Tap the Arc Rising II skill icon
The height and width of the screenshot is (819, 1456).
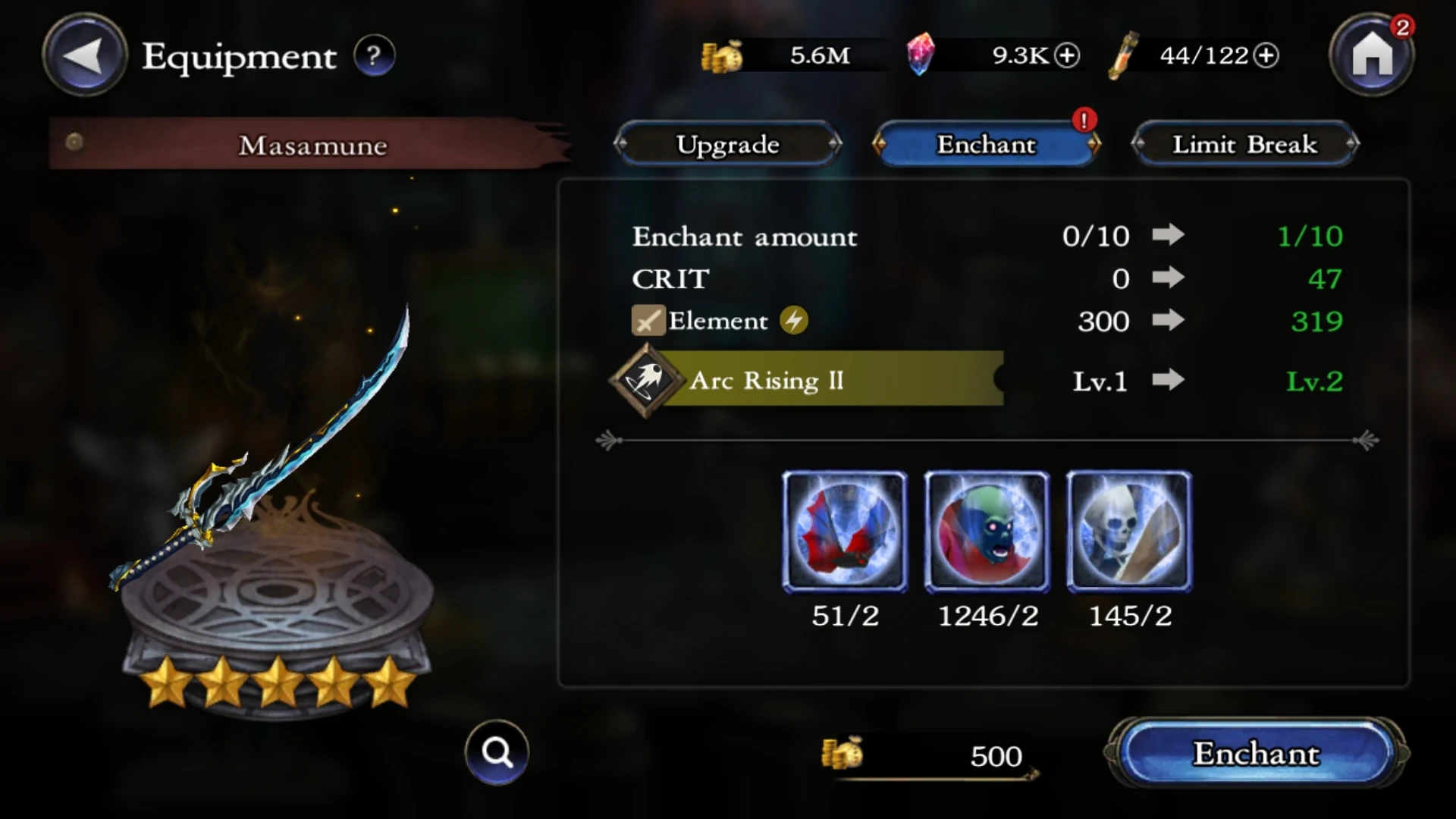pos(646,380)
